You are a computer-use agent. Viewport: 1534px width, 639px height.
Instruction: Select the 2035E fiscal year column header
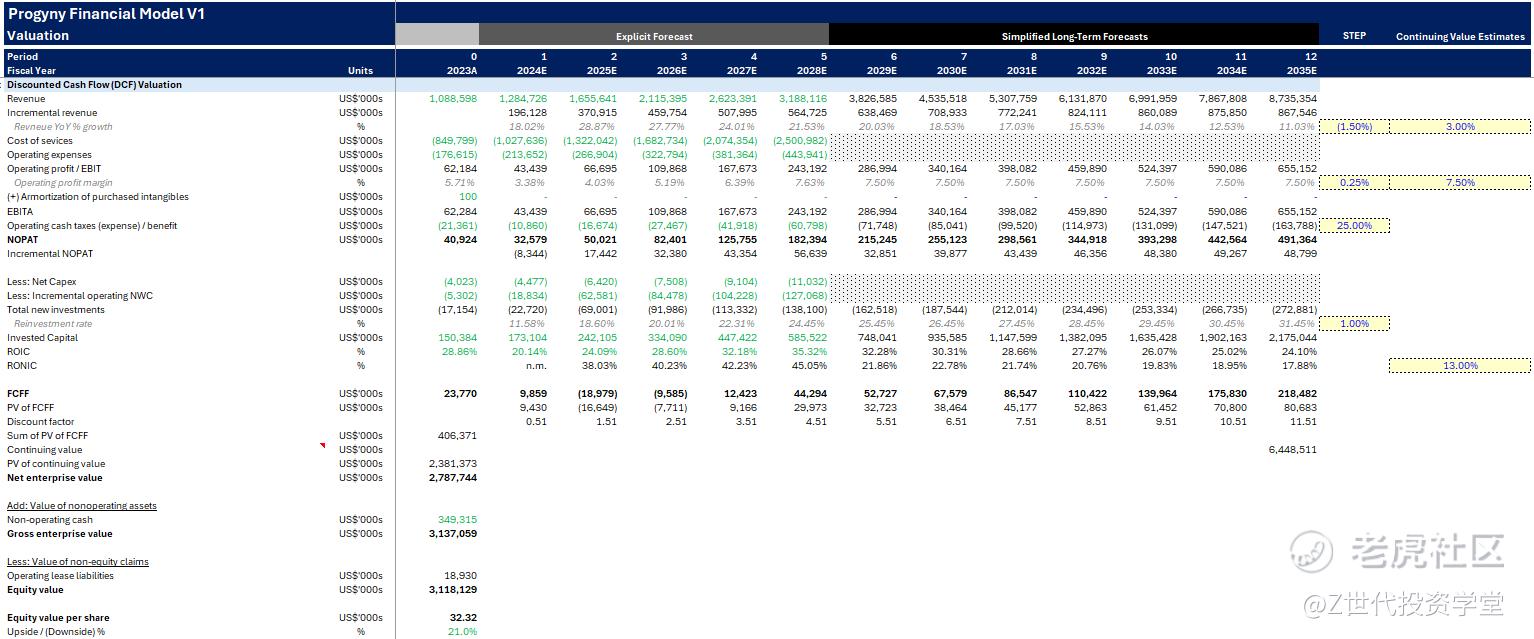point(1300,71)
